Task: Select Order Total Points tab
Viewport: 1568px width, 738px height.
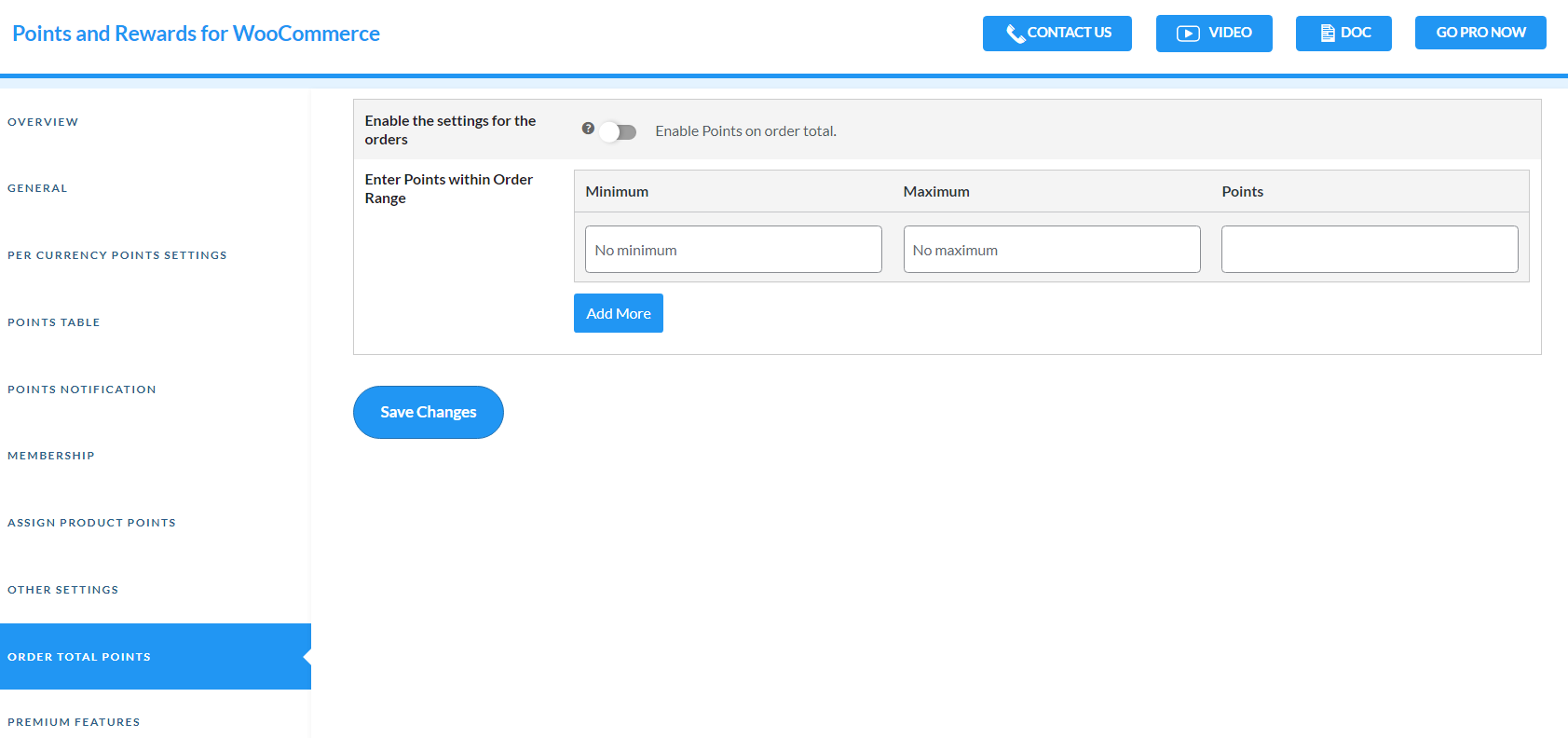Action: coord(156,657)
